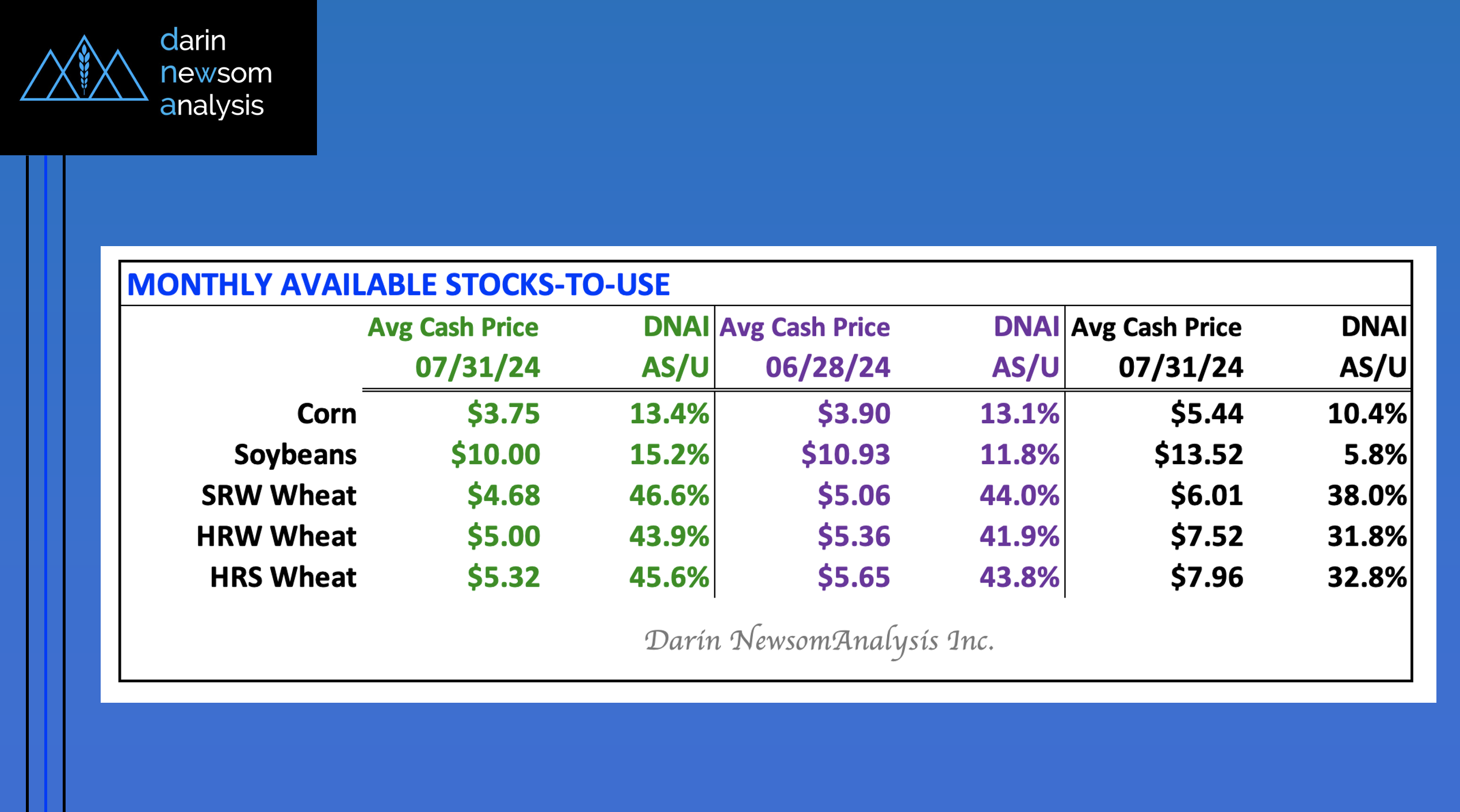Click the green 46.6% SRW Wheat value
Image resolution: width=1460 pixels, height=812 pixels.
tap(669, 495)
